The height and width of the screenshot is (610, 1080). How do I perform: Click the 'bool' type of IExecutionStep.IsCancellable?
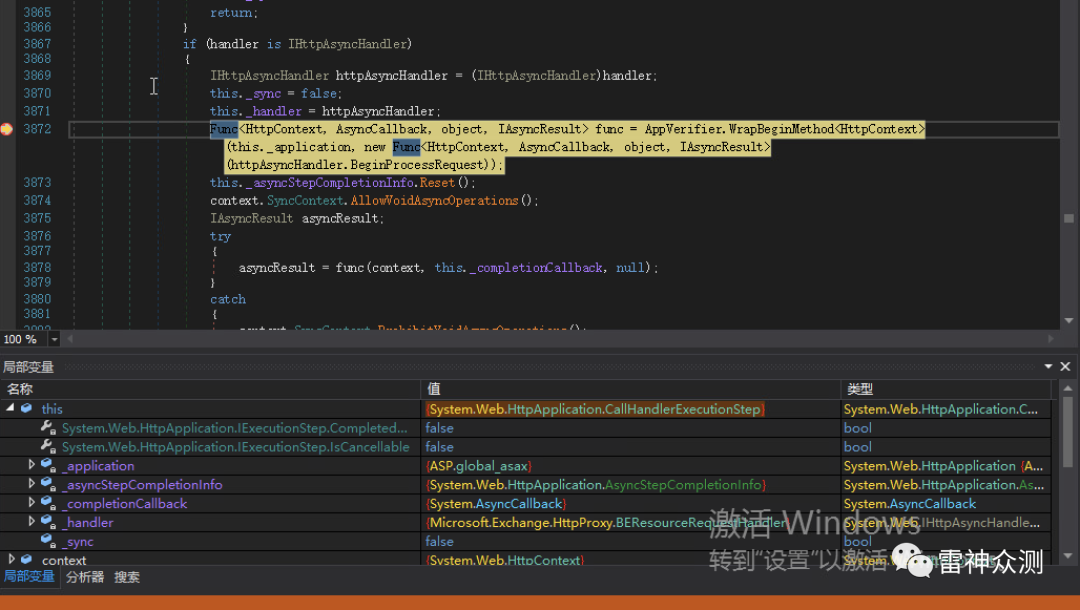coord(946,447)
